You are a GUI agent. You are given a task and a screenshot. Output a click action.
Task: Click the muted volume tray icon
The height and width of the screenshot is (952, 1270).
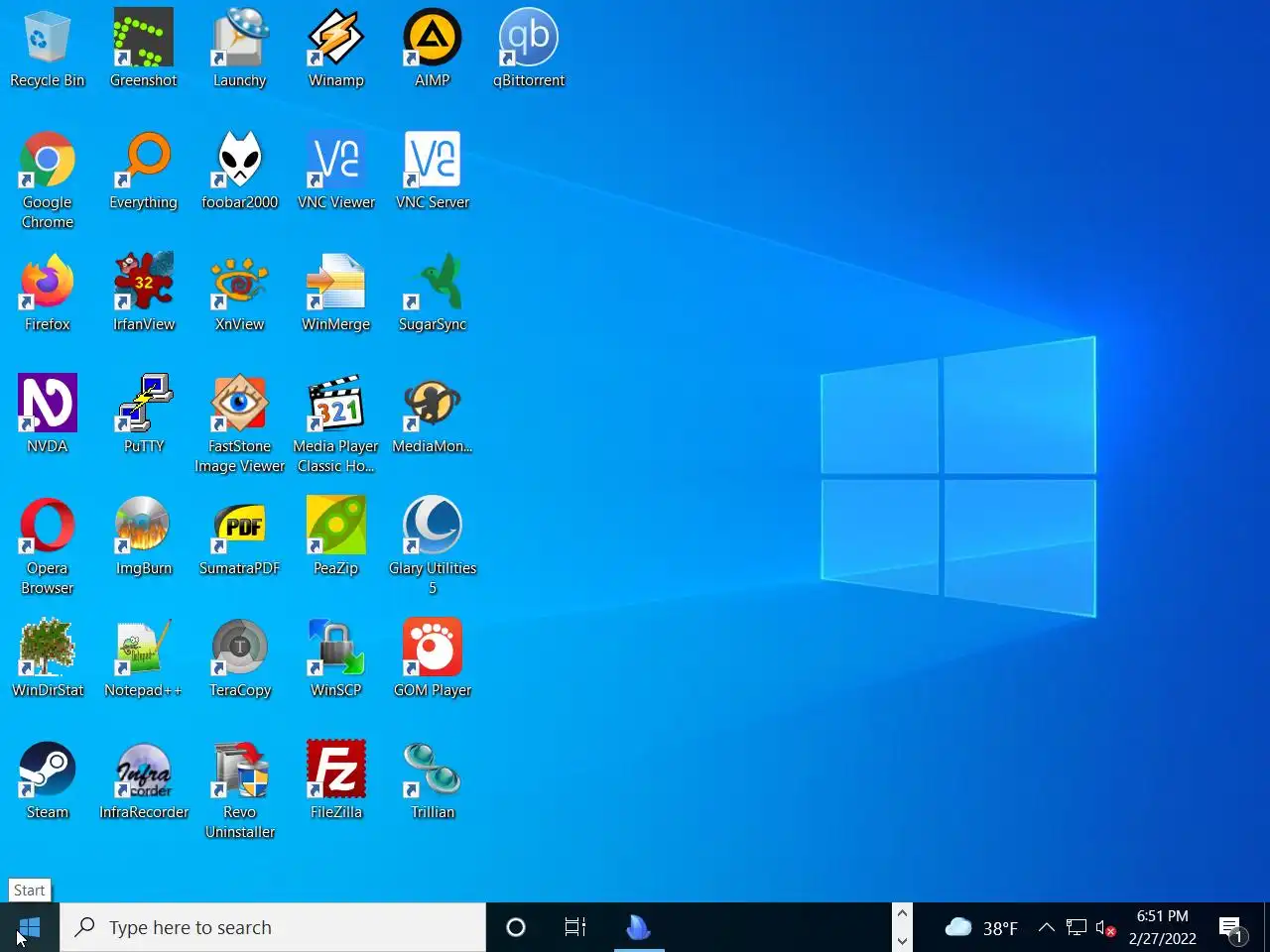pos(1105,928)
